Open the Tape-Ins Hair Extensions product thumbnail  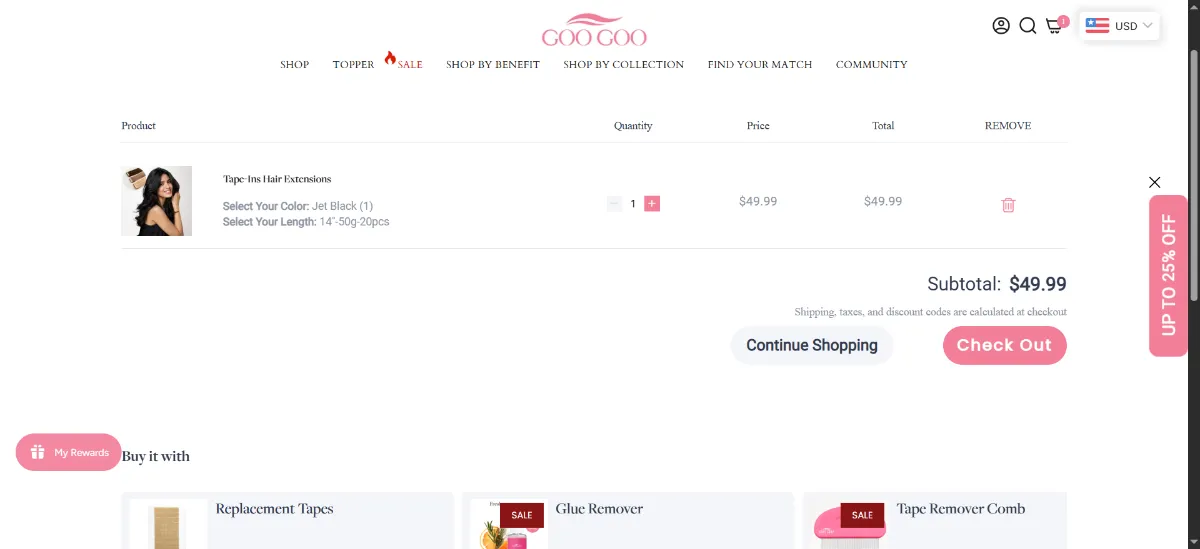click(156, 201)
